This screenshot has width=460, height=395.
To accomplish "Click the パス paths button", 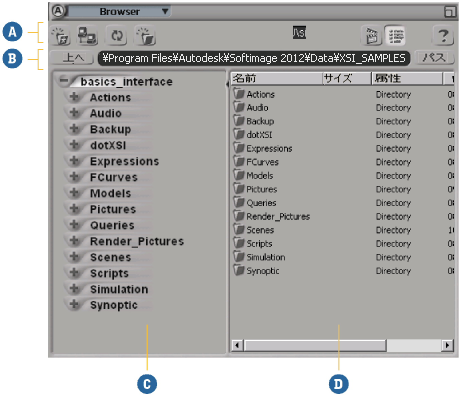I will point(434,58).
